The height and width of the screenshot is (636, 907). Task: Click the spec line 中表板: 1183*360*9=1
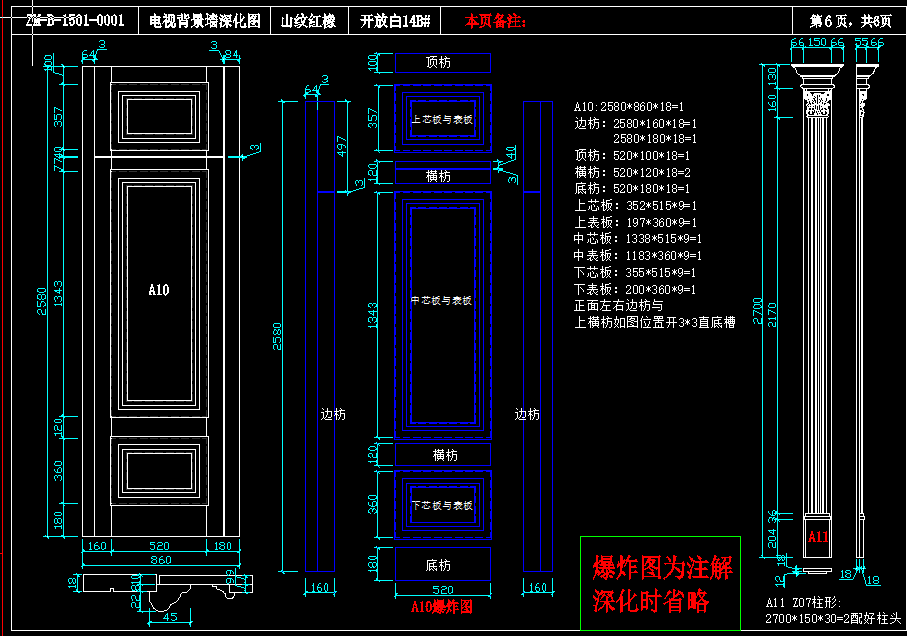click(x=637, y=255)
